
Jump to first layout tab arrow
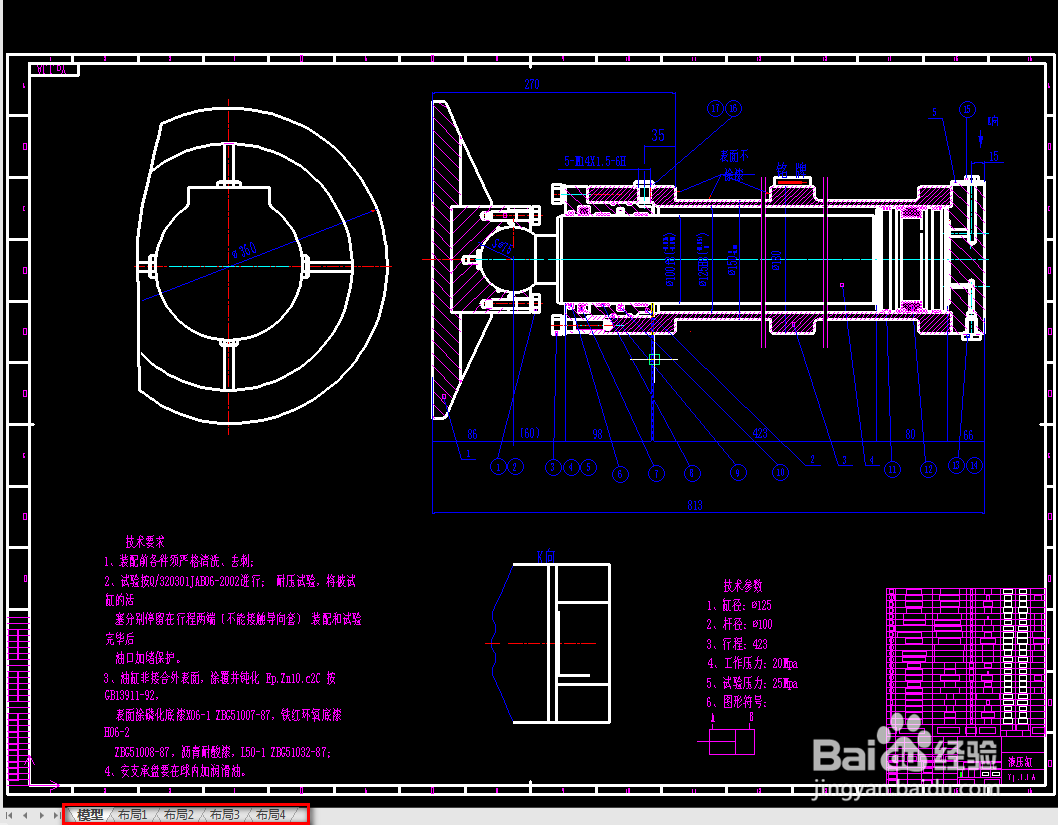(9, 816)
